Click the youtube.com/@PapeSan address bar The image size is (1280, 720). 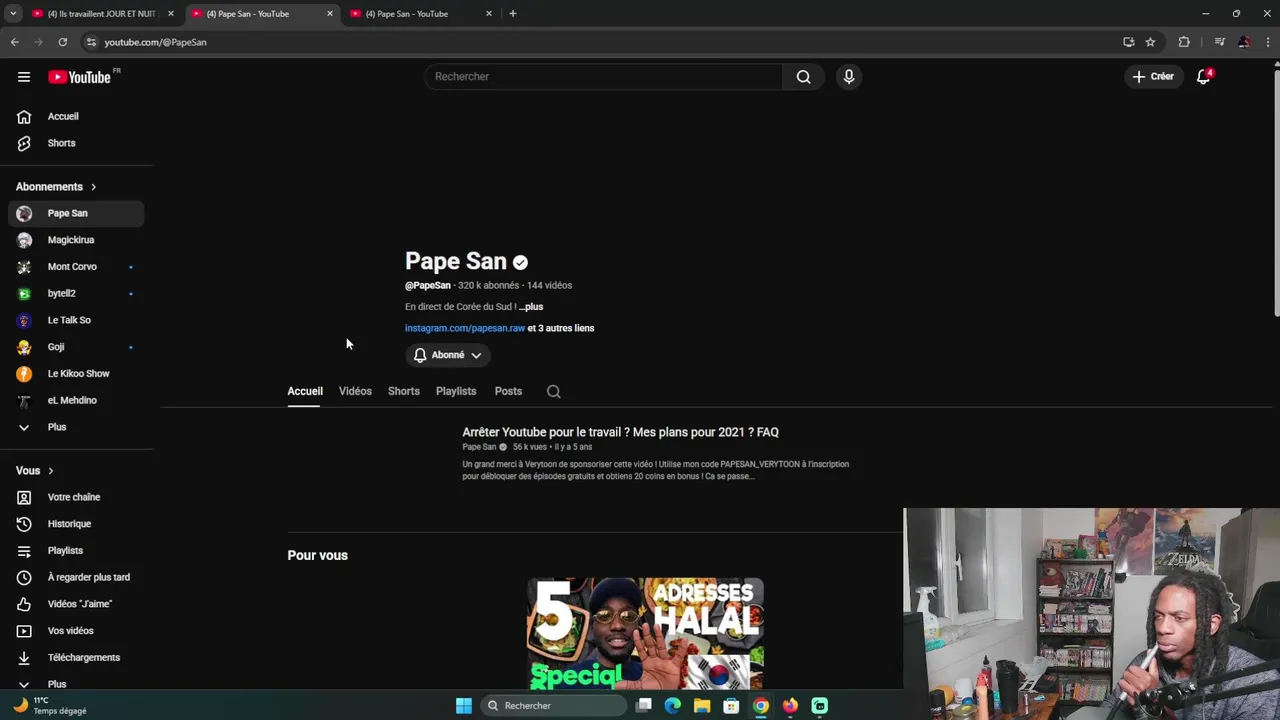(600, 42)
